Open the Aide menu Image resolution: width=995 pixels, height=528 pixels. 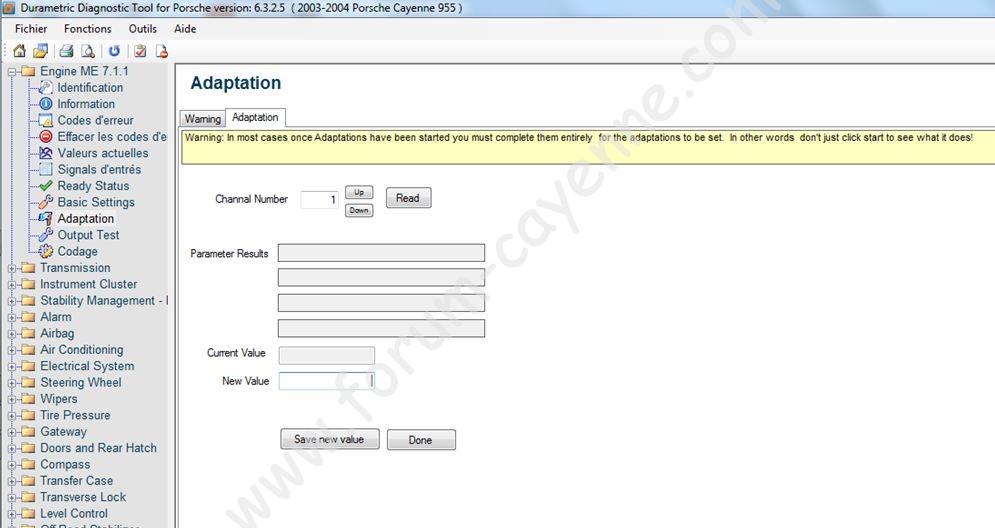coord(185,29)
